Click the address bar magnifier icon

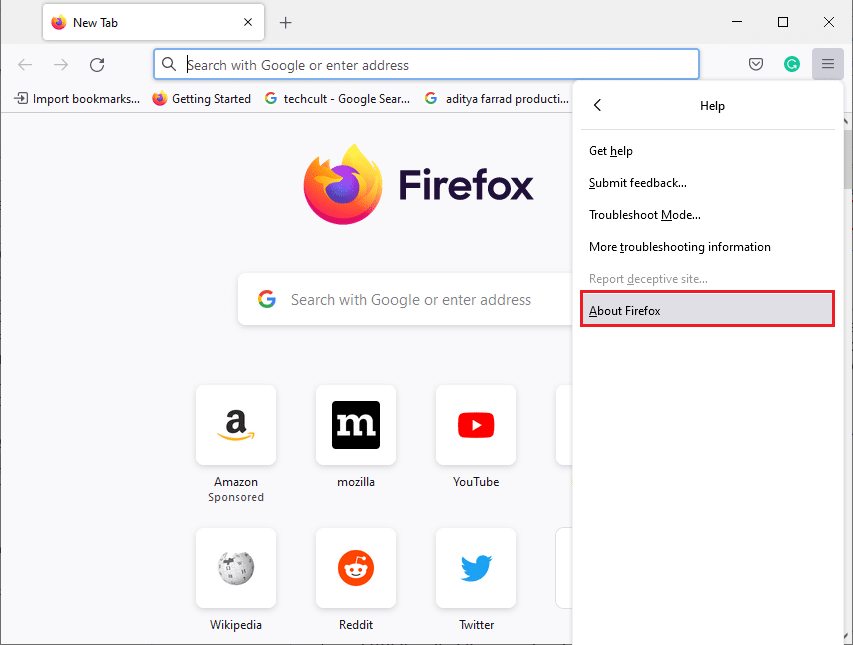169,64
